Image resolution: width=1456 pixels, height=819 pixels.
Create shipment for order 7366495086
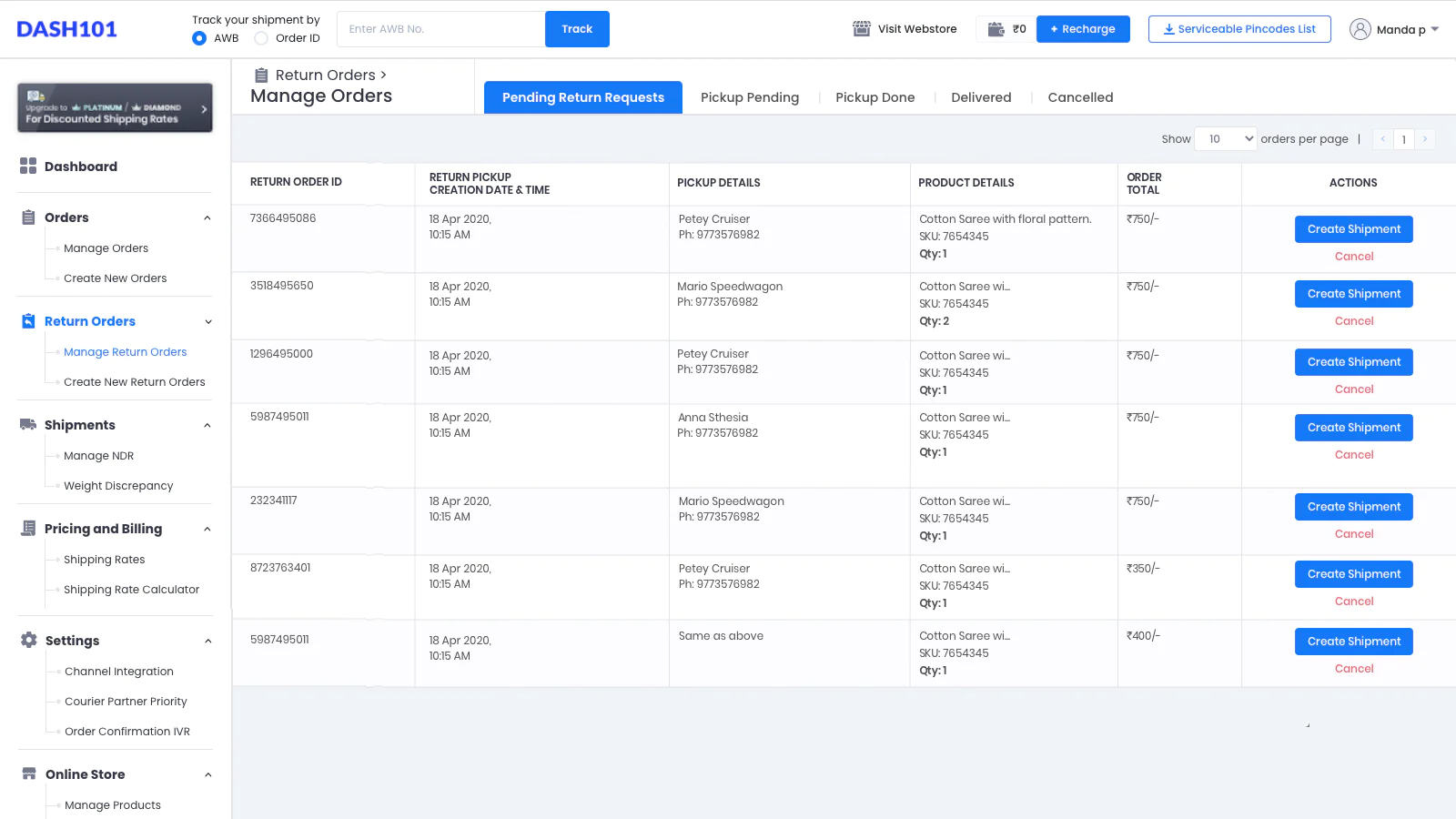(1353, 229)
